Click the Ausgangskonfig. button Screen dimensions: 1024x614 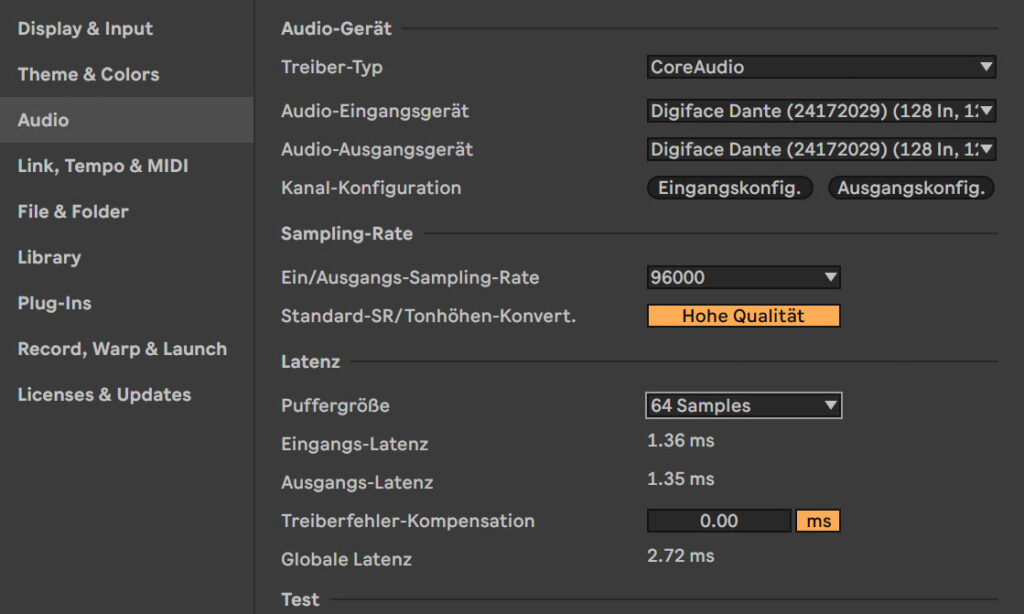[x=910, y=188]
